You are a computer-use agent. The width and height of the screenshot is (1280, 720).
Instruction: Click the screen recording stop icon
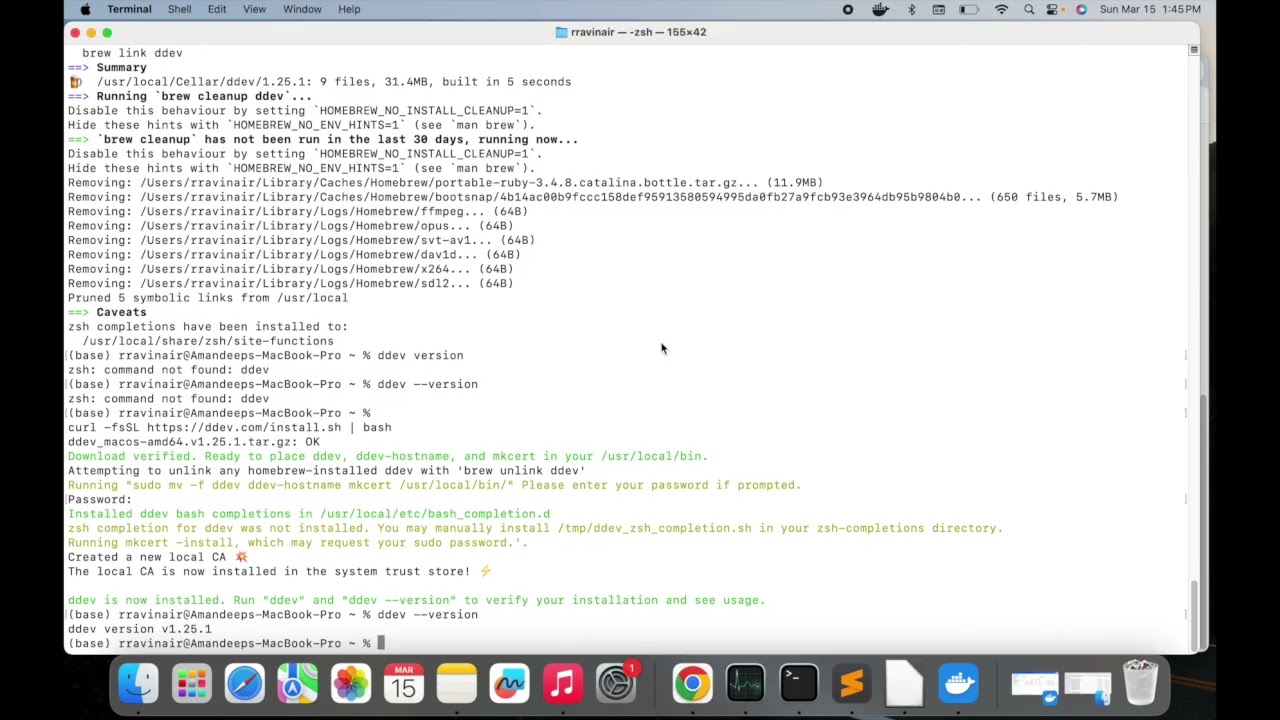(848, 9)
